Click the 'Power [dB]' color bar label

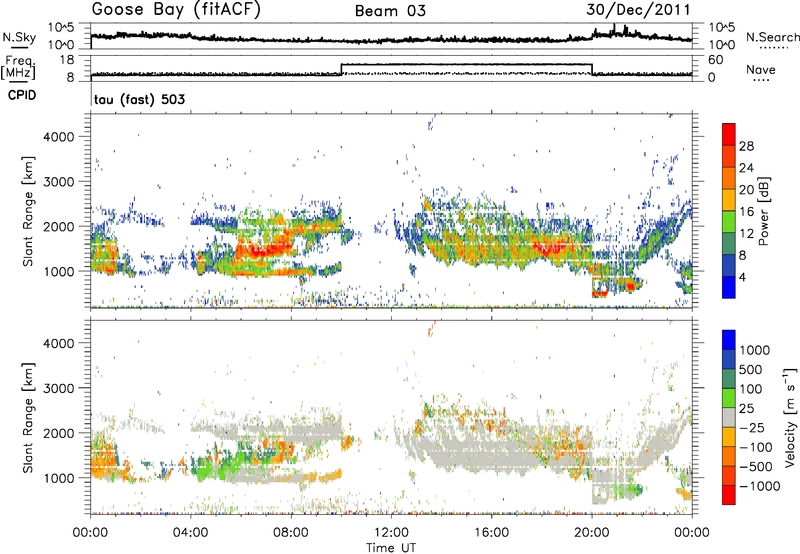(x=763, y=211)
